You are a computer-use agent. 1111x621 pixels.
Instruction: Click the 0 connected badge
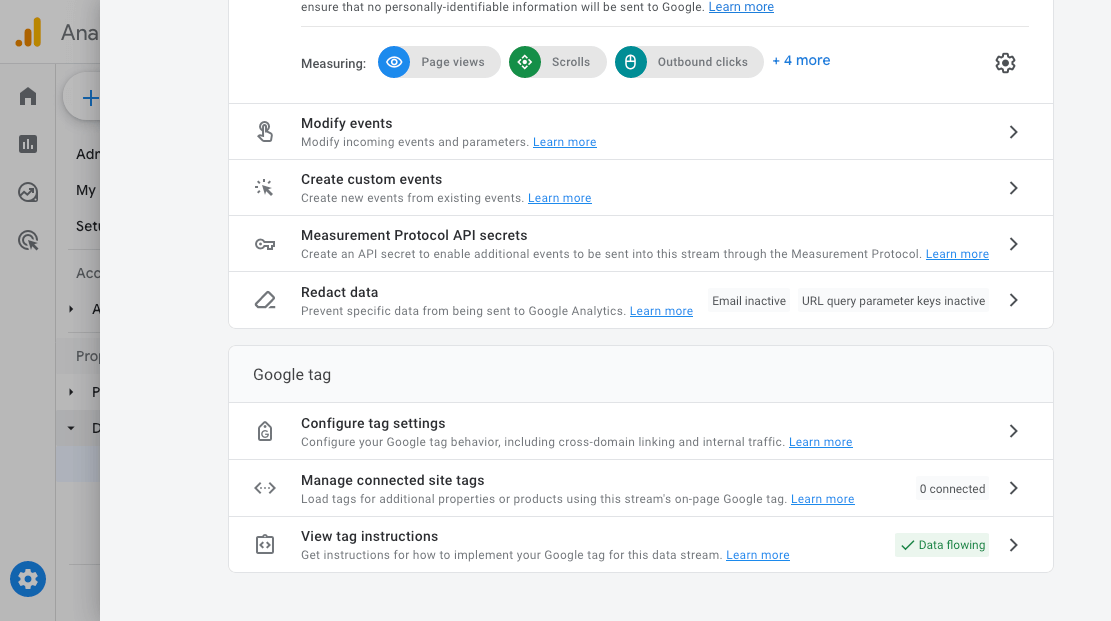click(x=952, y=488)
